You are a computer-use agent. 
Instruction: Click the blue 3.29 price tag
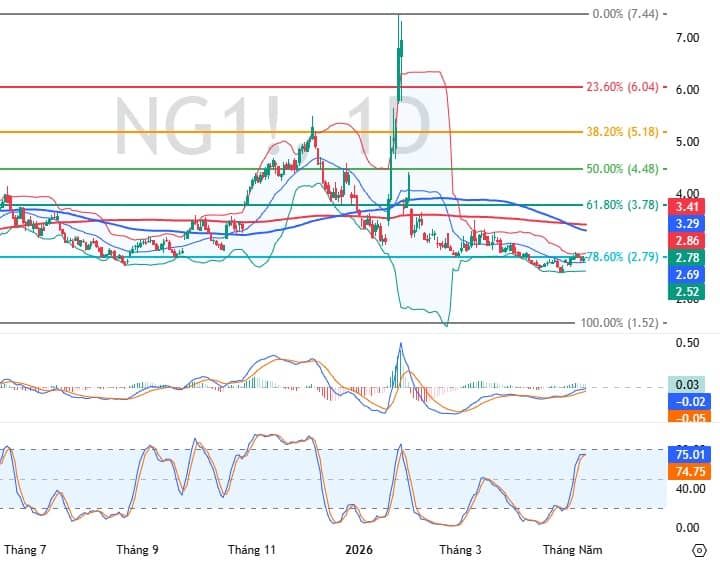pyautogui.click(x=686, y=224)
